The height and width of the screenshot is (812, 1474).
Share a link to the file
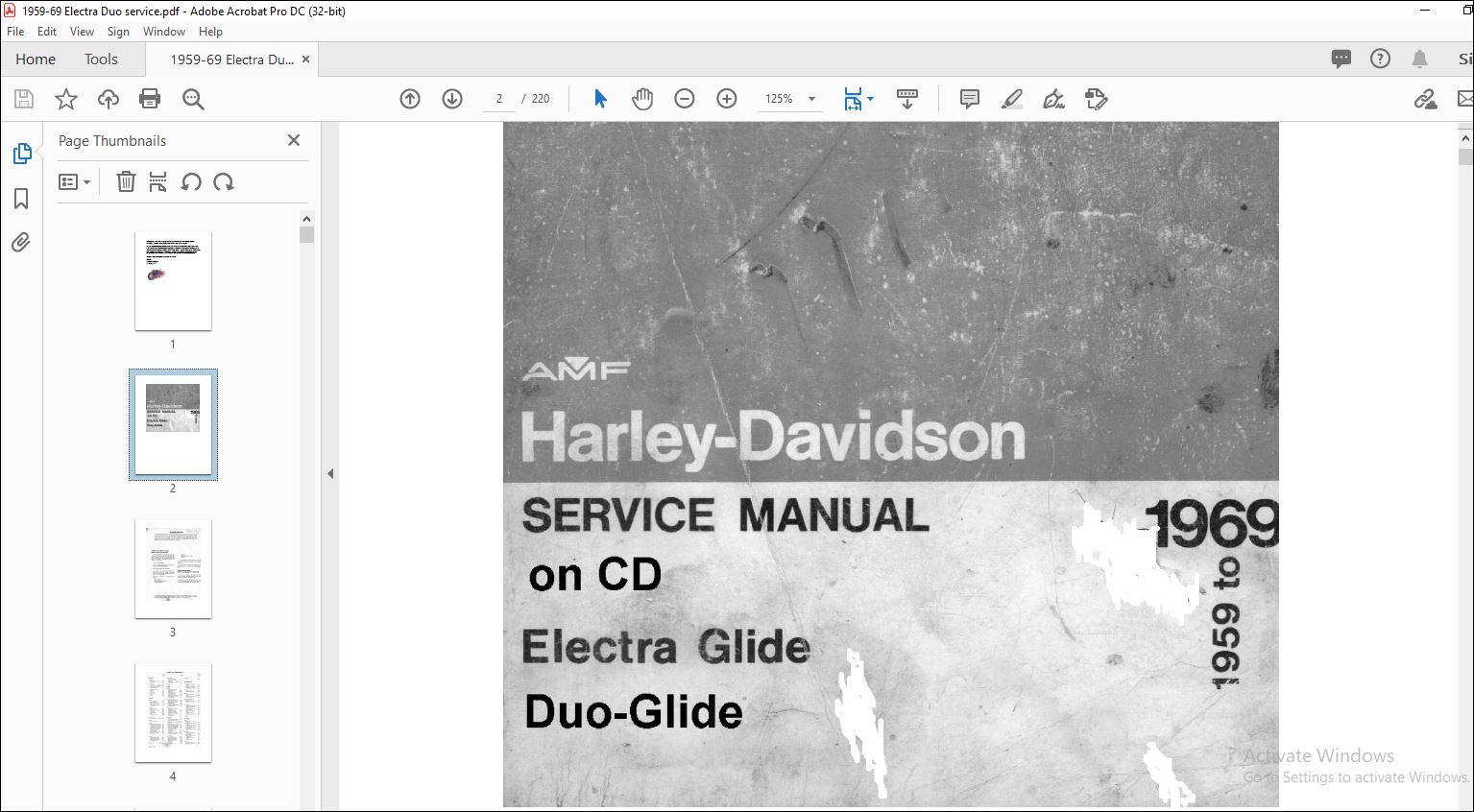(x=1426, y=99)
